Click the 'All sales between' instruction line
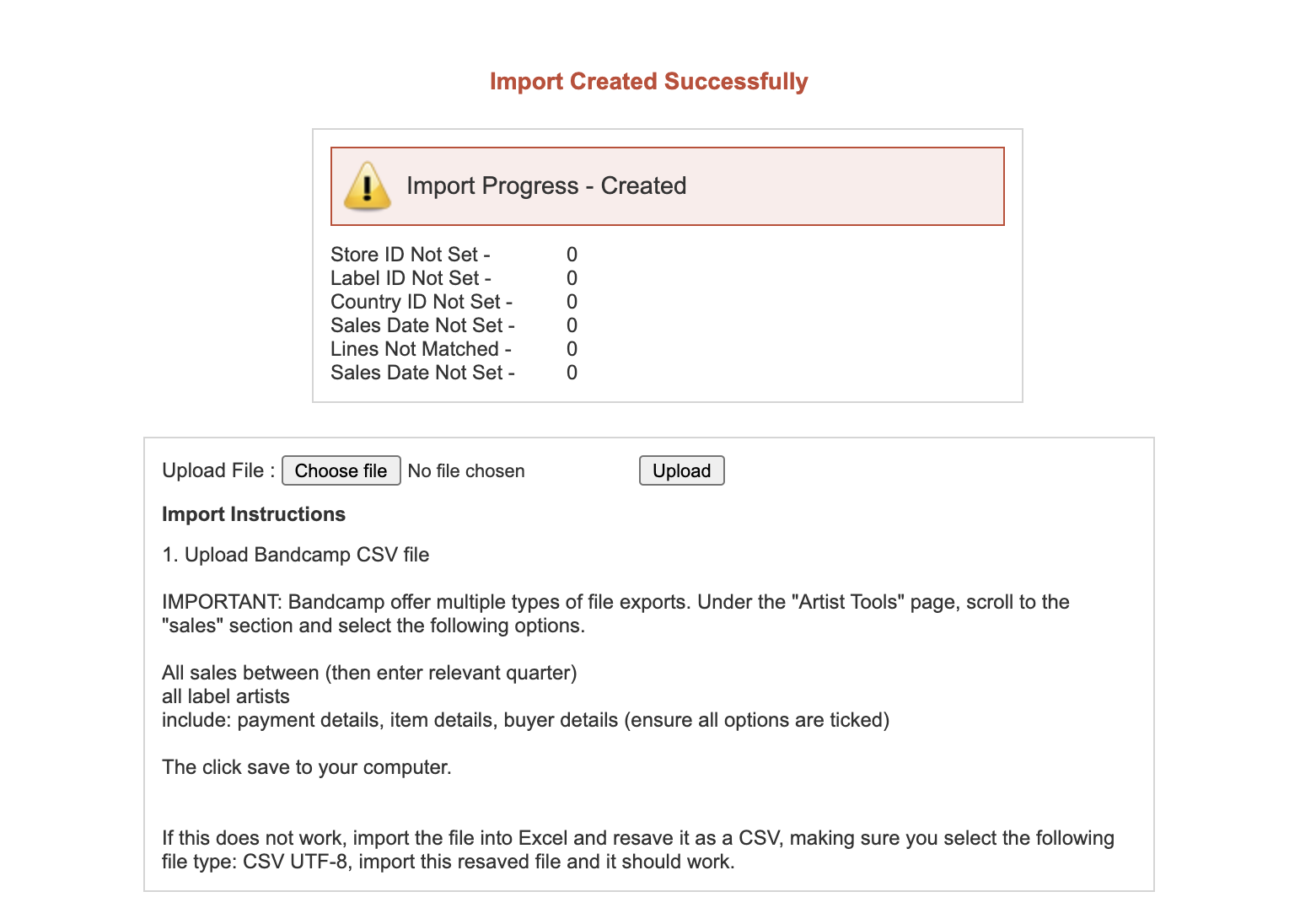The height and width of the screenshot is (924, 1300). [x=369, y=673]
